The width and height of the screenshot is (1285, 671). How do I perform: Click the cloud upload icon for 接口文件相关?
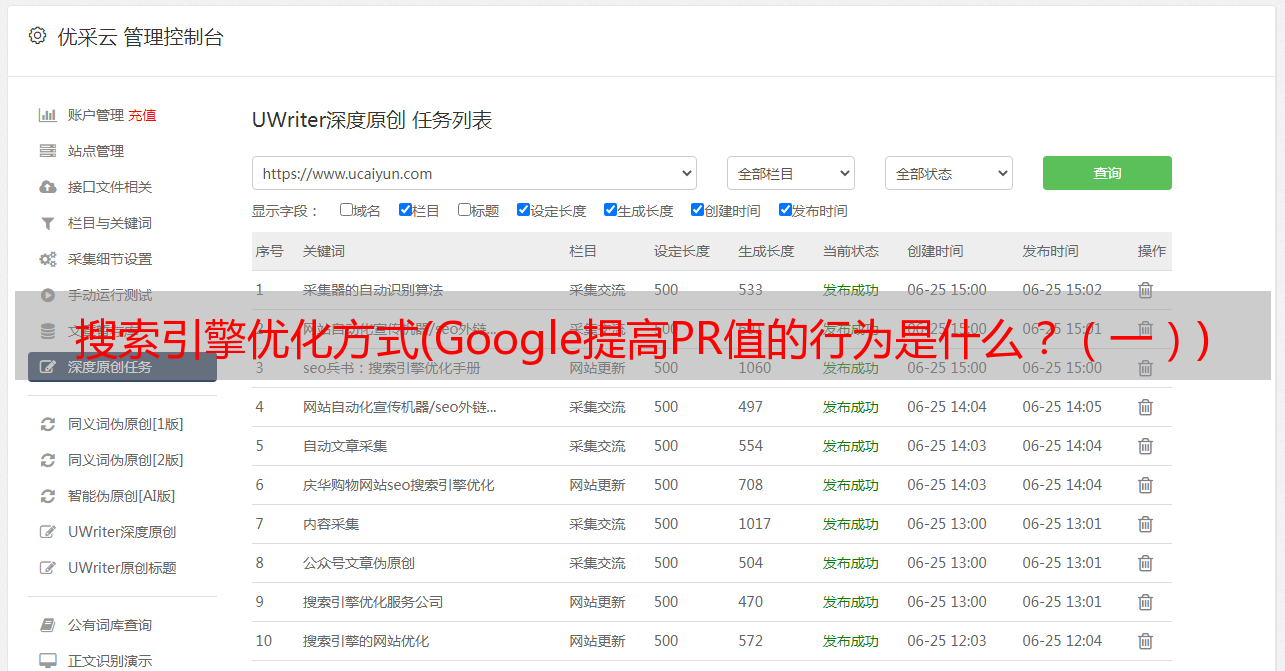47,187
